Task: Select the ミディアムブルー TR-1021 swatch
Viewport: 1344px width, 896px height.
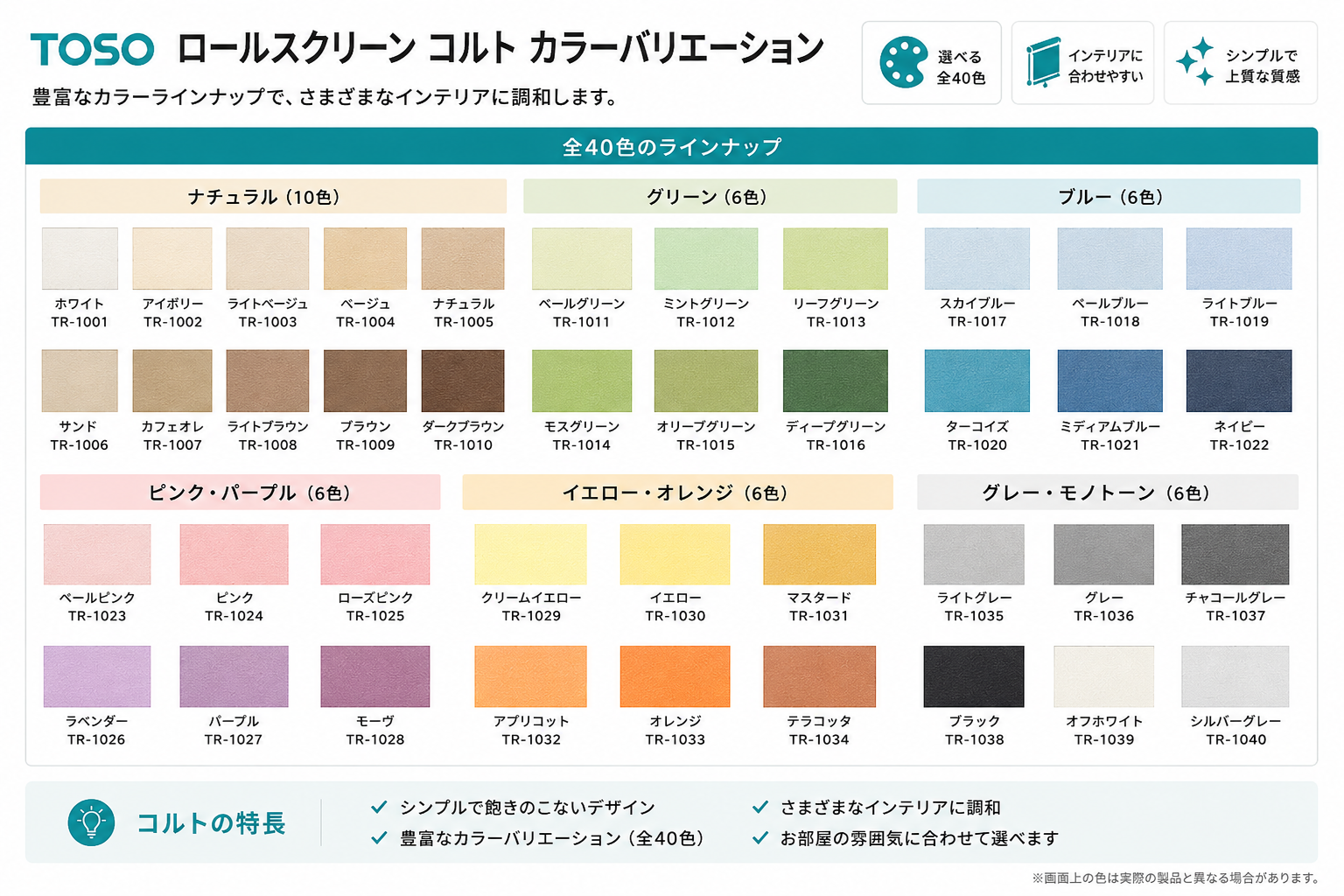Action: [x=1110, y=381]
